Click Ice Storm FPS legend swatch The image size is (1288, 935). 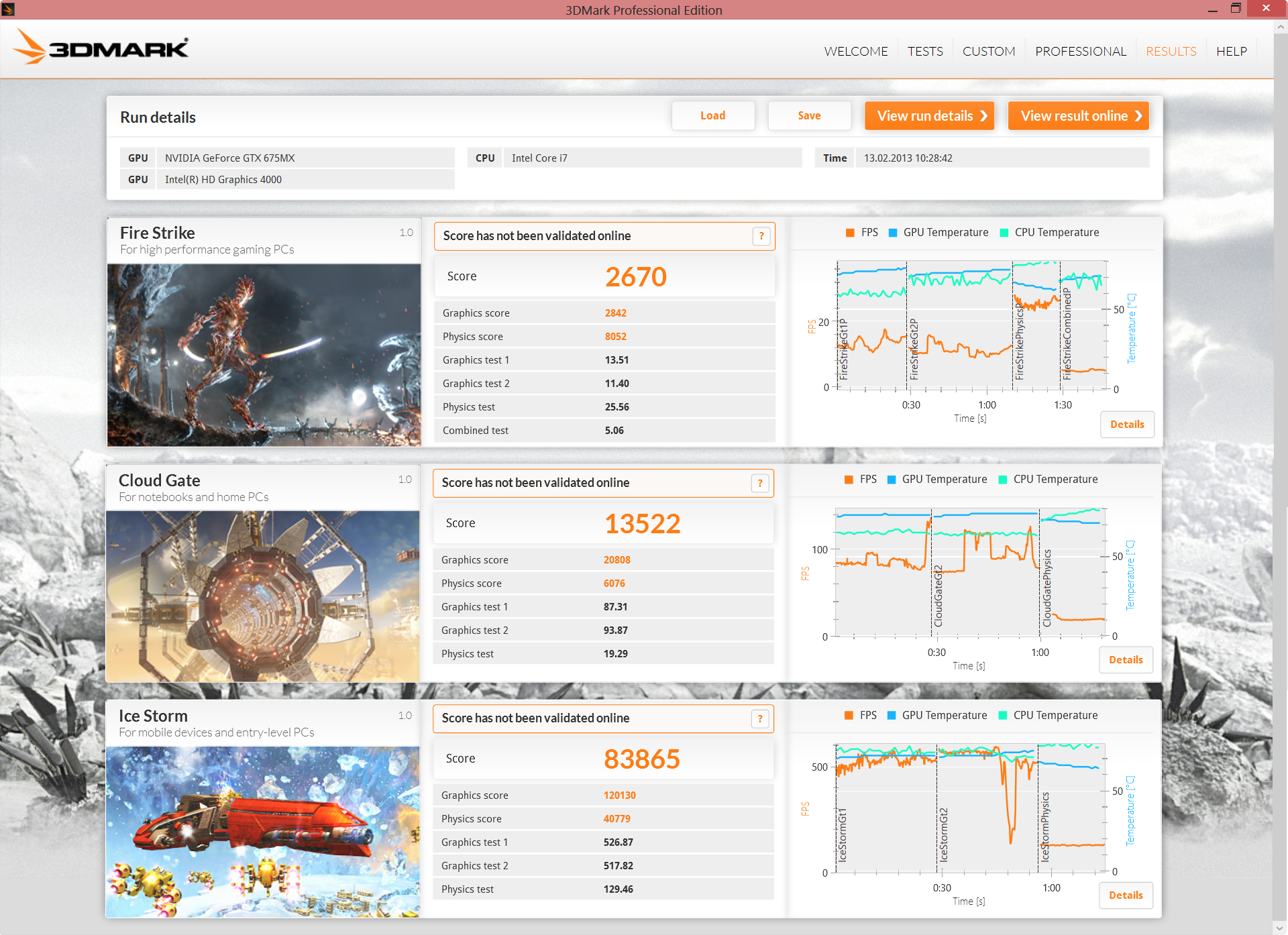click(x=849, y=716)
